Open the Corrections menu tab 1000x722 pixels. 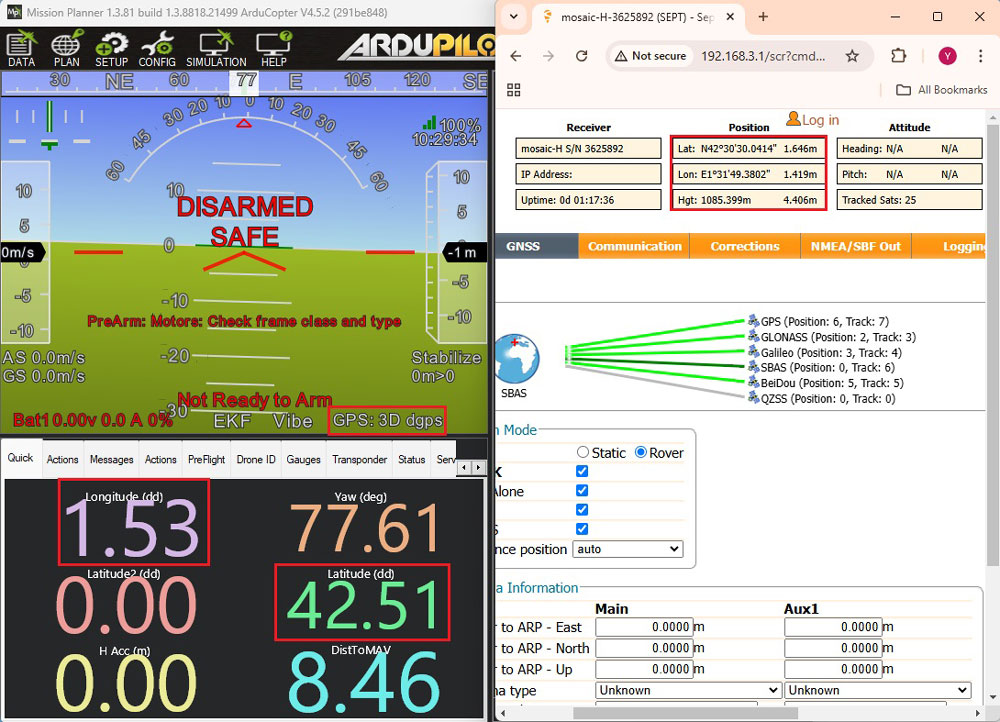pyautogui.click(x=745, y=246)
